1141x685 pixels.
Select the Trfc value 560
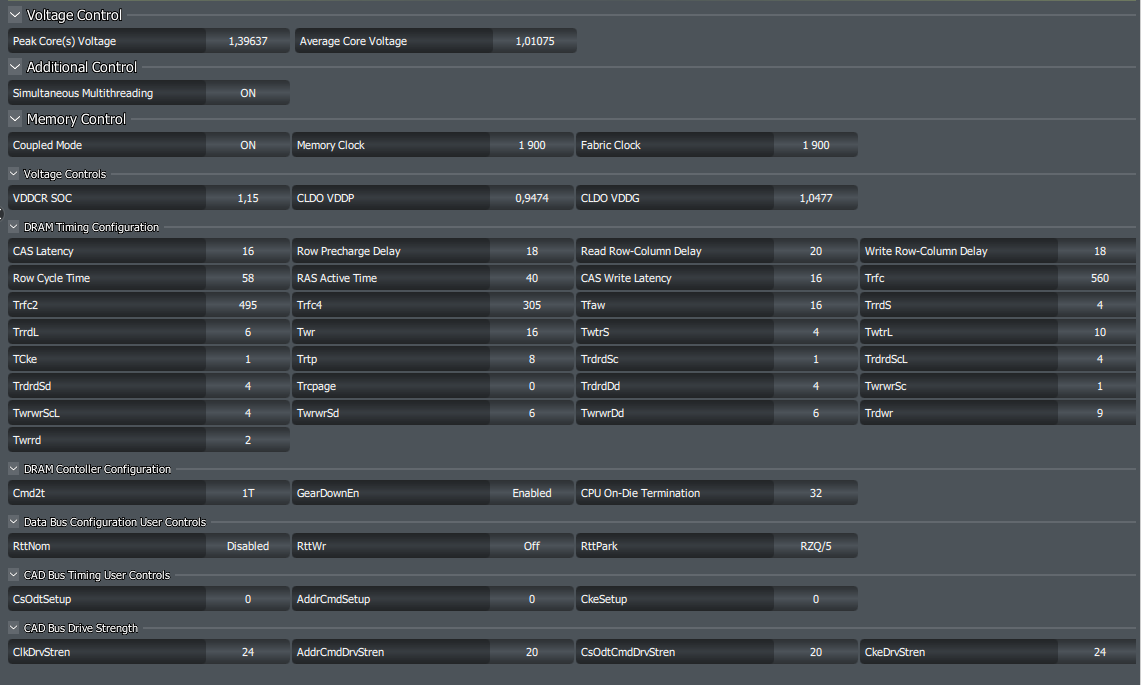pos(1100,278)
